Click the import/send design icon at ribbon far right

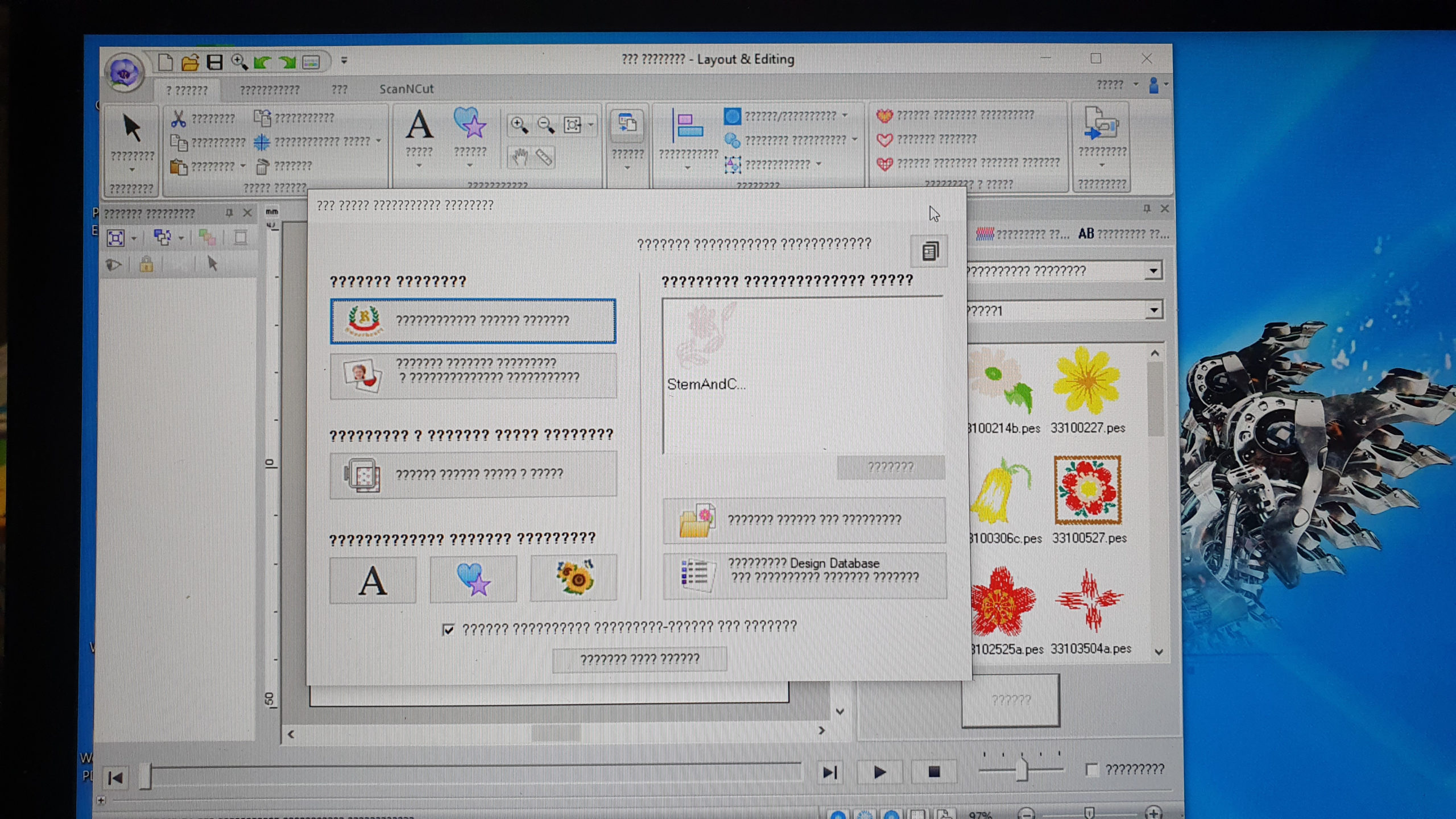click(1101, 123)
